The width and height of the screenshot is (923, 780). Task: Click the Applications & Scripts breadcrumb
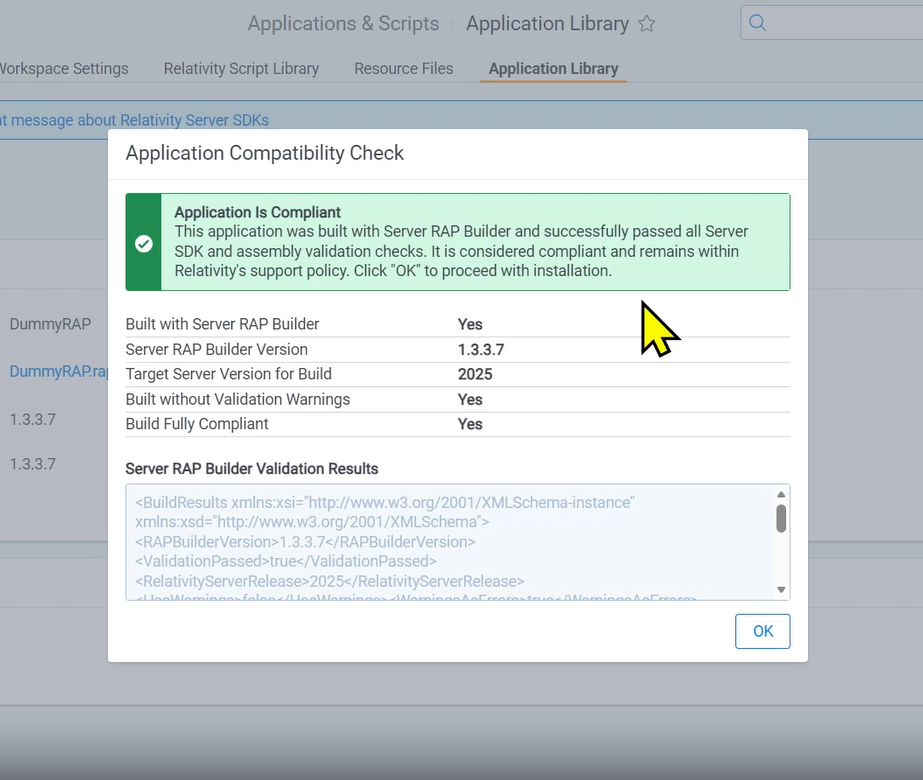(343, 24)
